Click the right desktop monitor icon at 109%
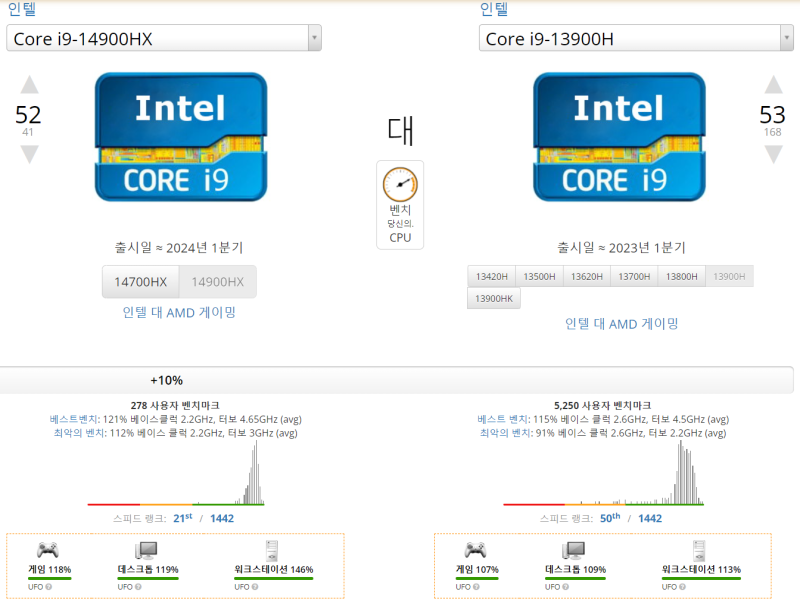Screen dimensions: 800x602 (574, 550)
